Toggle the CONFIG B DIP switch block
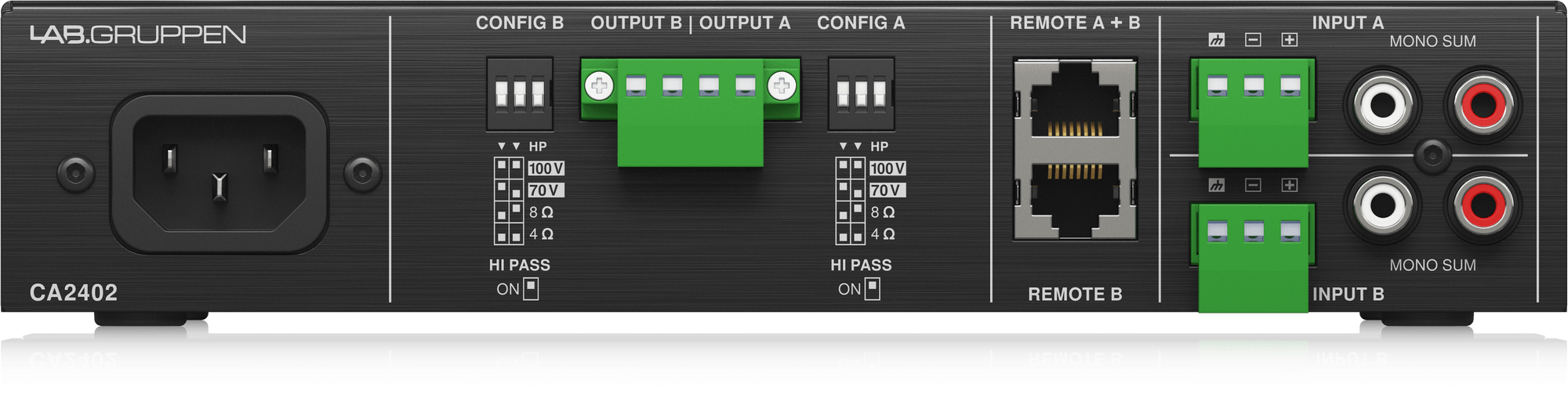This screenshot has width=1568, height=398. coord(520,93)
